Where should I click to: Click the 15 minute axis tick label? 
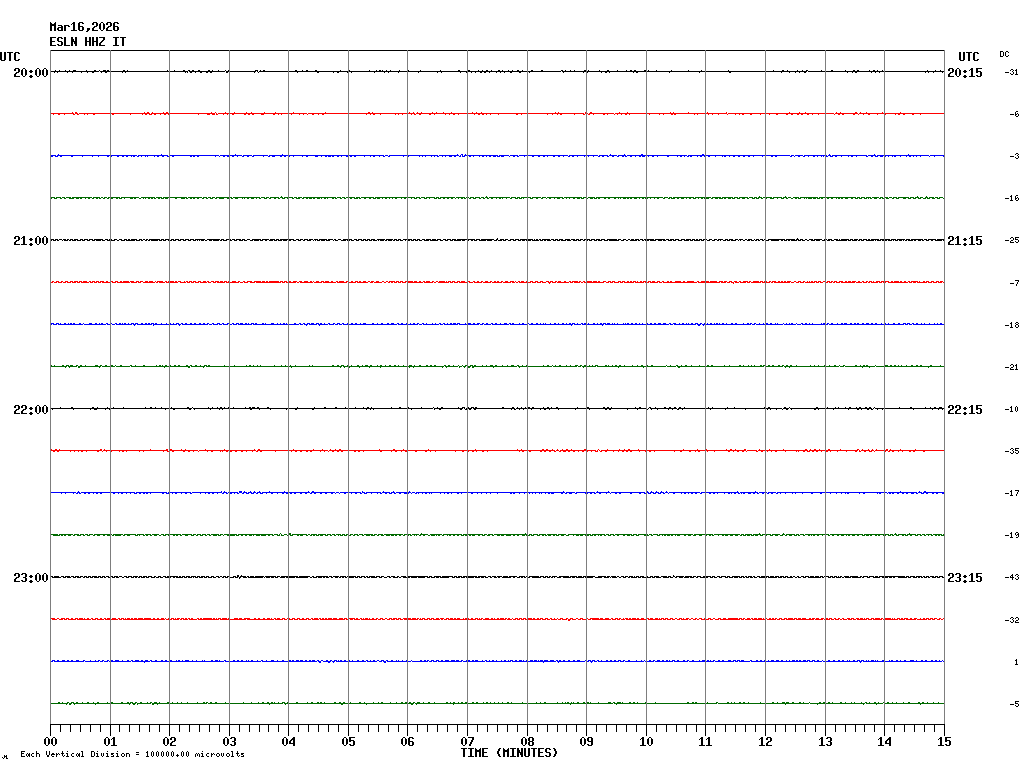943,742
